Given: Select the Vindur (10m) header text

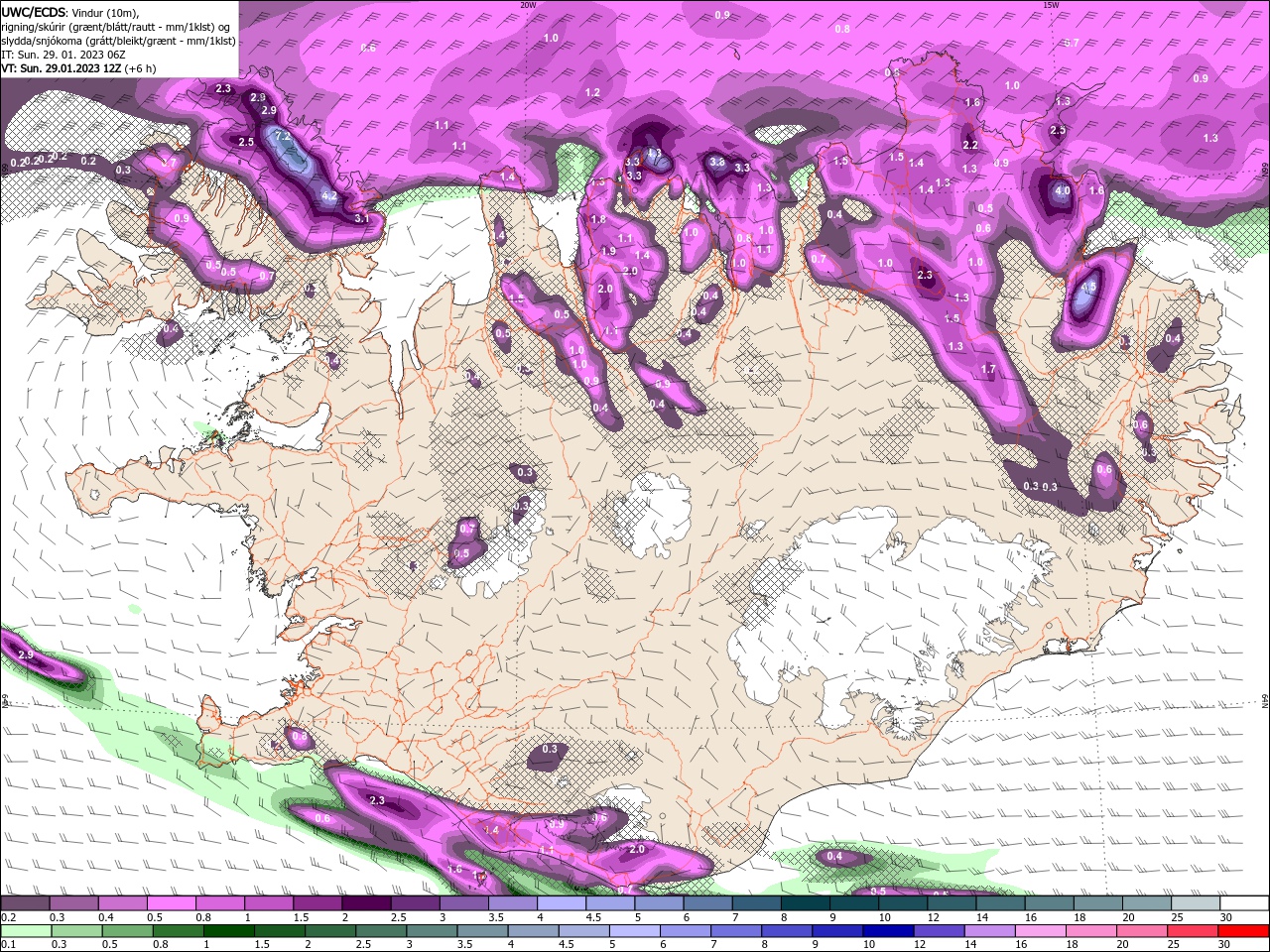Looking at the screenshot, I should [x=106, y=12].
